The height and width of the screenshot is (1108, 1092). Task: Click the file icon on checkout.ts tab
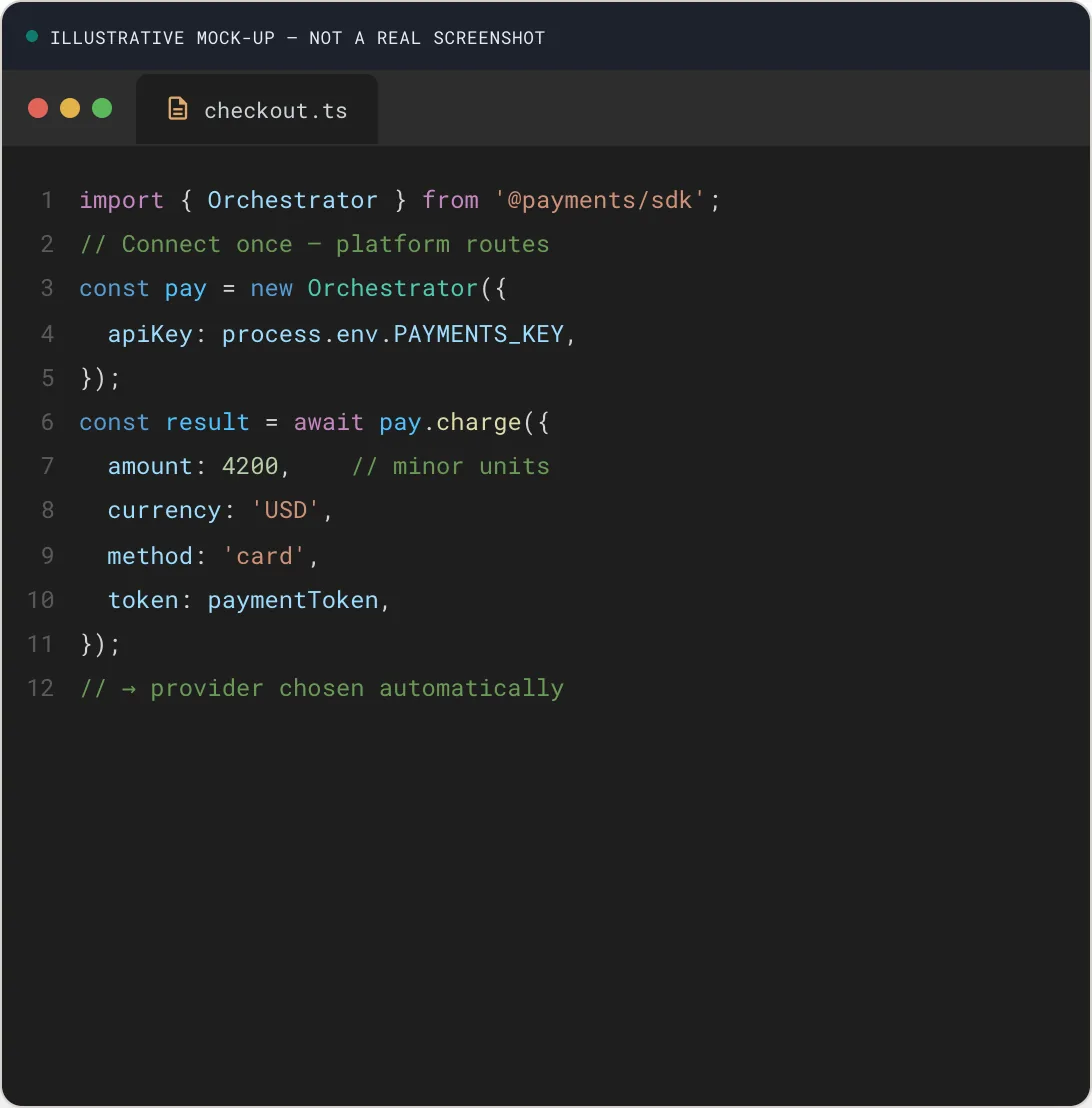[177, 109]
